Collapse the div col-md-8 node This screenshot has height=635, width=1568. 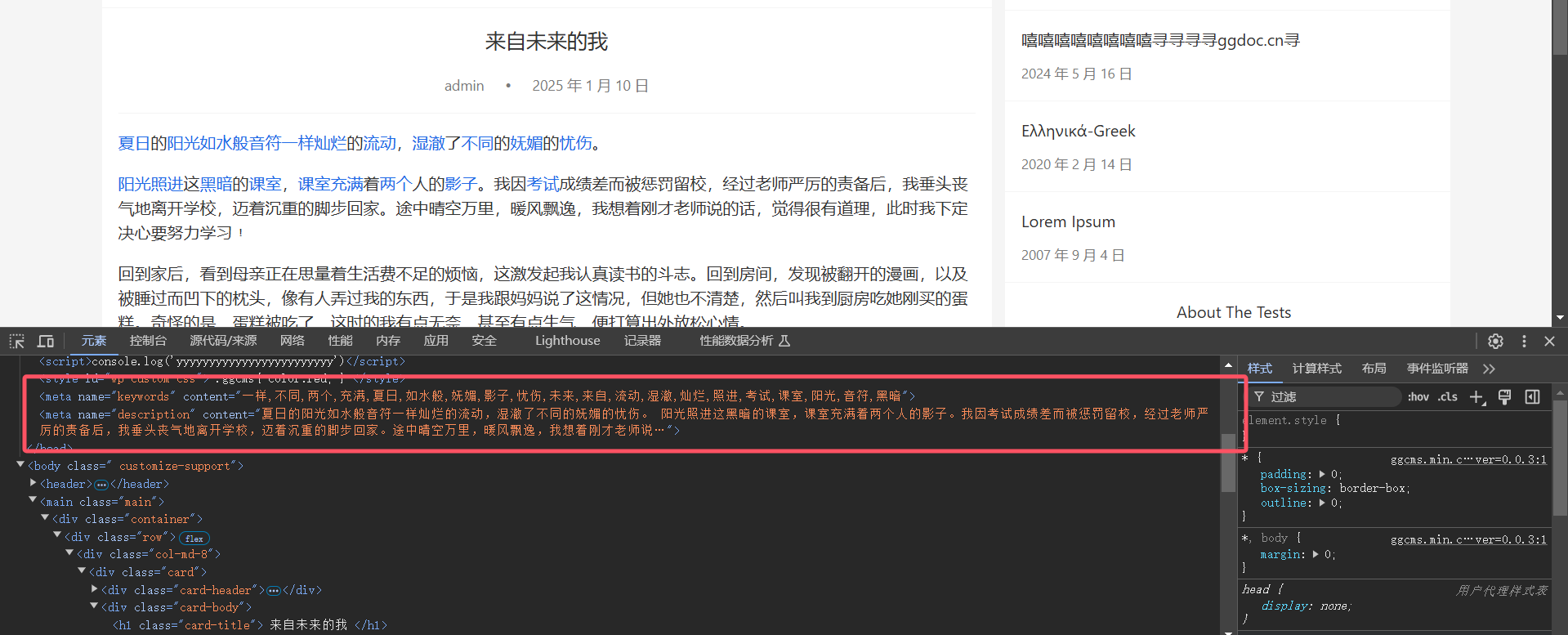pos(70,553)
